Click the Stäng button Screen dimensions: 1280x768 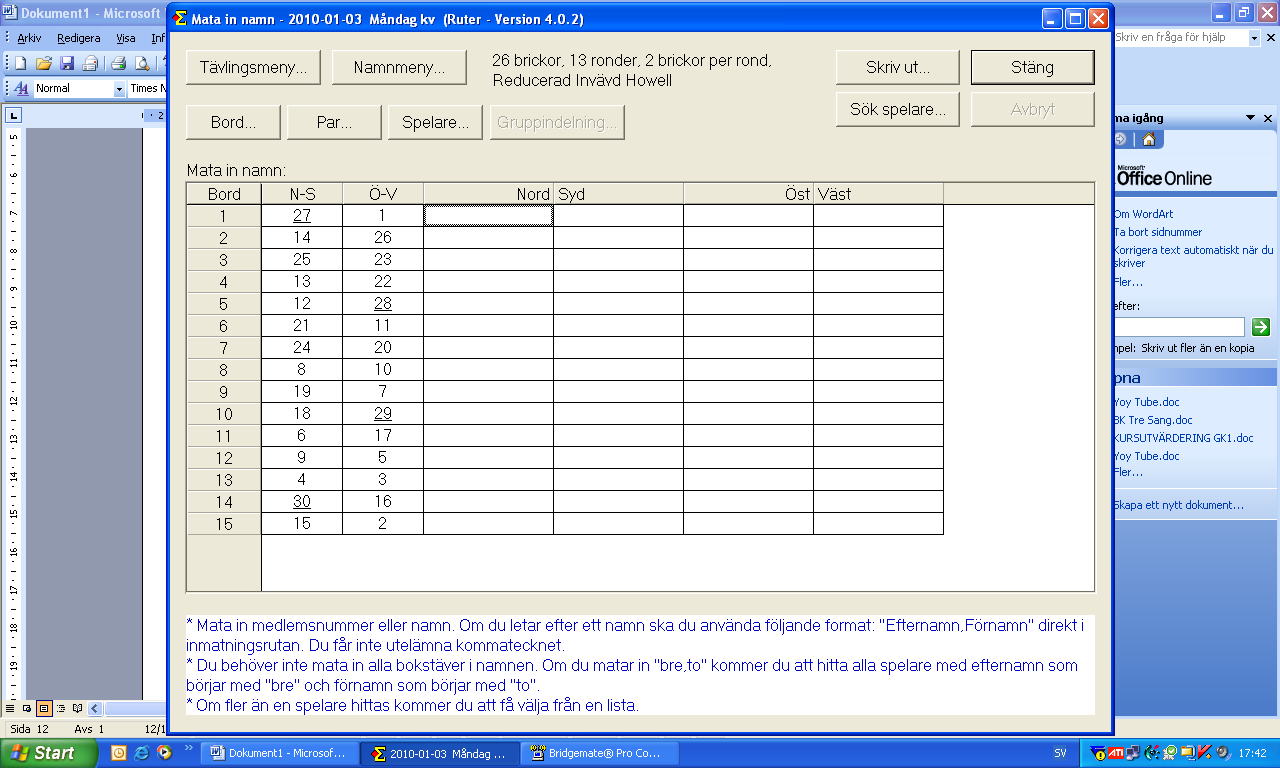[x=1032, y=67]
